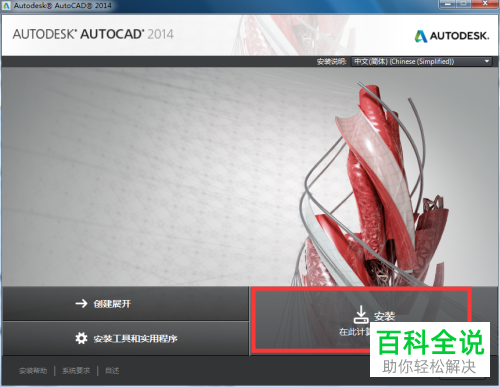Open the installation language dropdown
The height and width of the screenshot is (387, 500).
(x=421, y=61)
